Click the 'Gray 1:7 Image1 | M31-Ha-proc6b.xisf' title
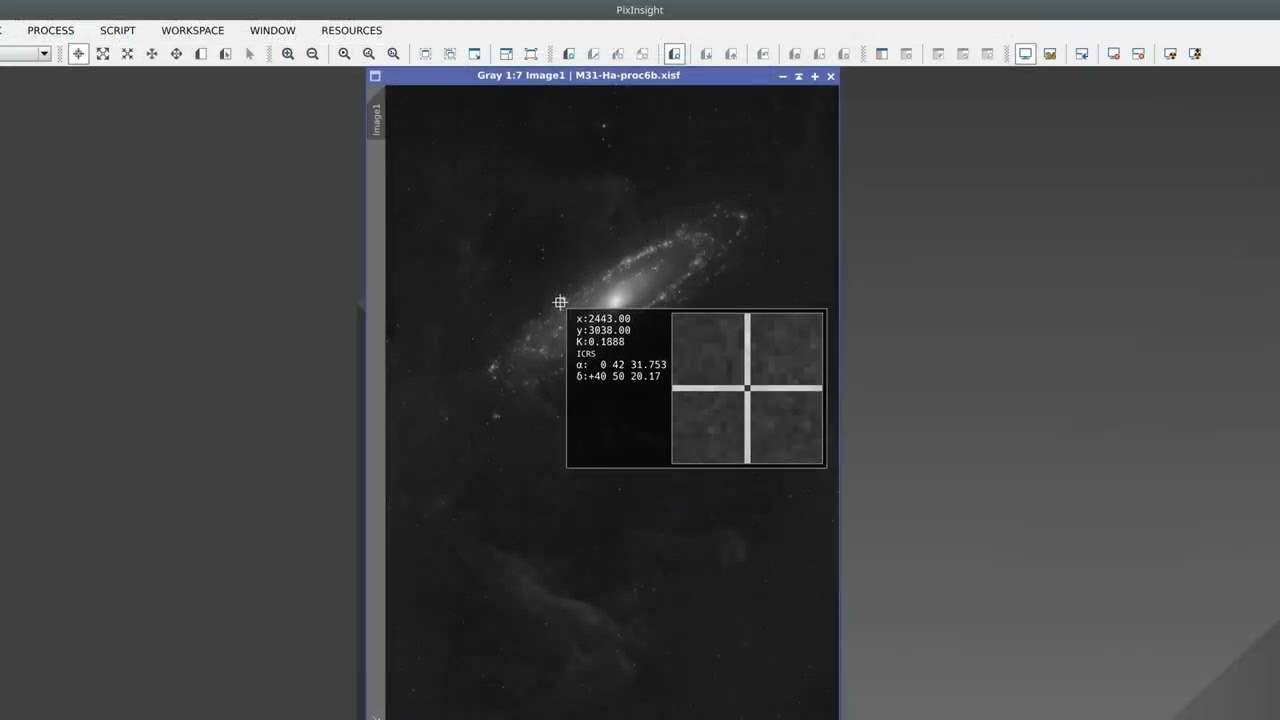This screenshot has height=720, width=1280. pyautogui.click(x=578, y=75)
